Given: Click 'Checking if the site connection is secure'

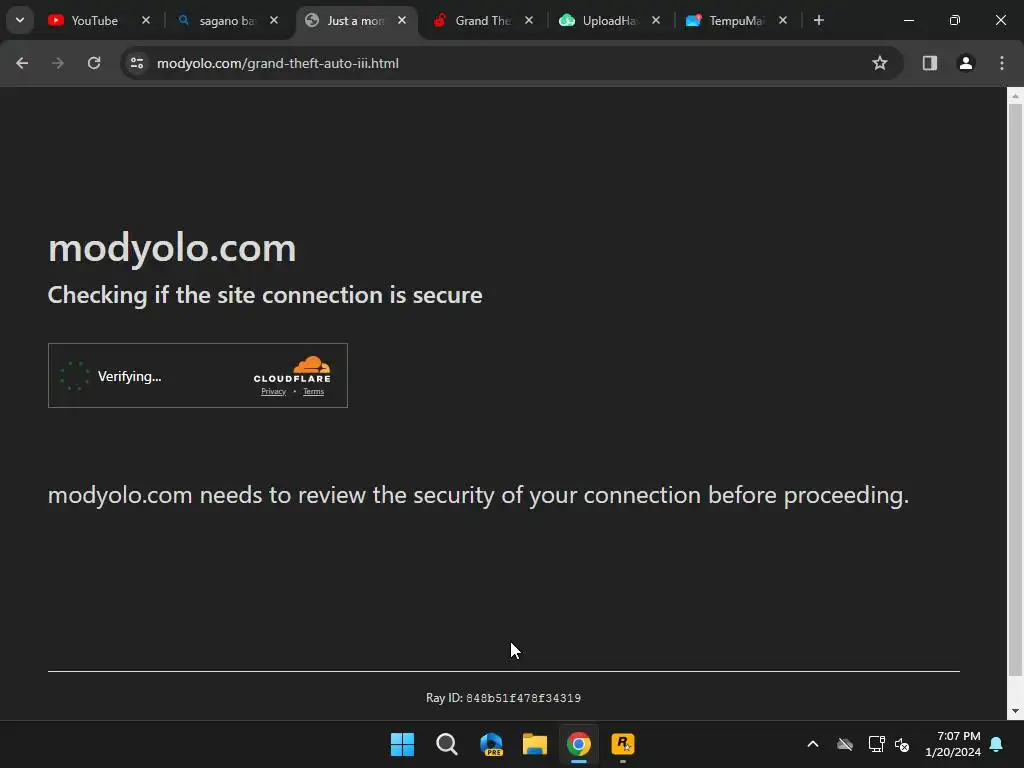Looking at the screenshot, I should tap(265, 295).
